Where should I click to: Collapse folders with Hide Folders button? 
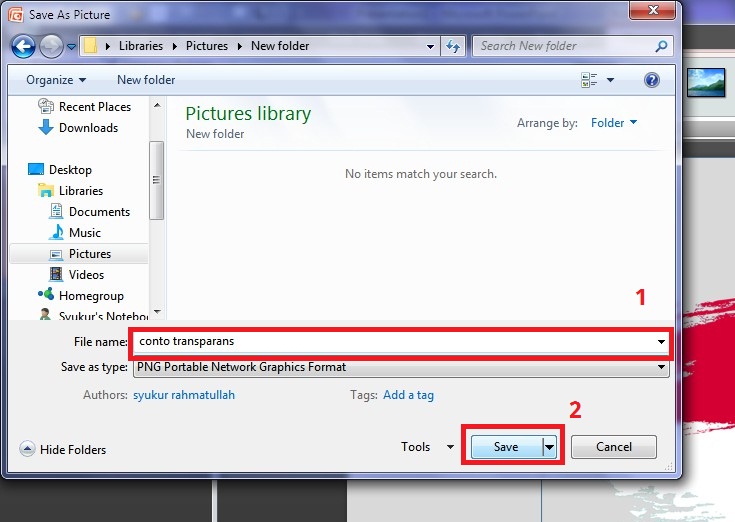click(x=63, y=449)
